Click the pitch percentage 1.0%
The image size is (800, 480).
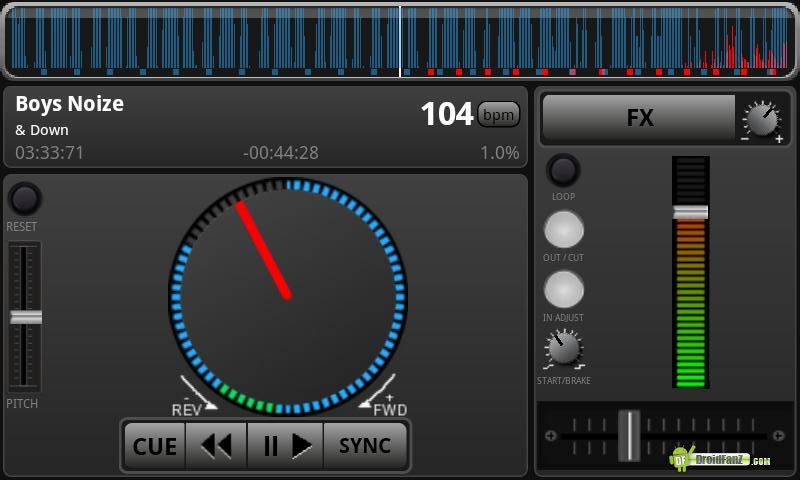tap(499, 153)
